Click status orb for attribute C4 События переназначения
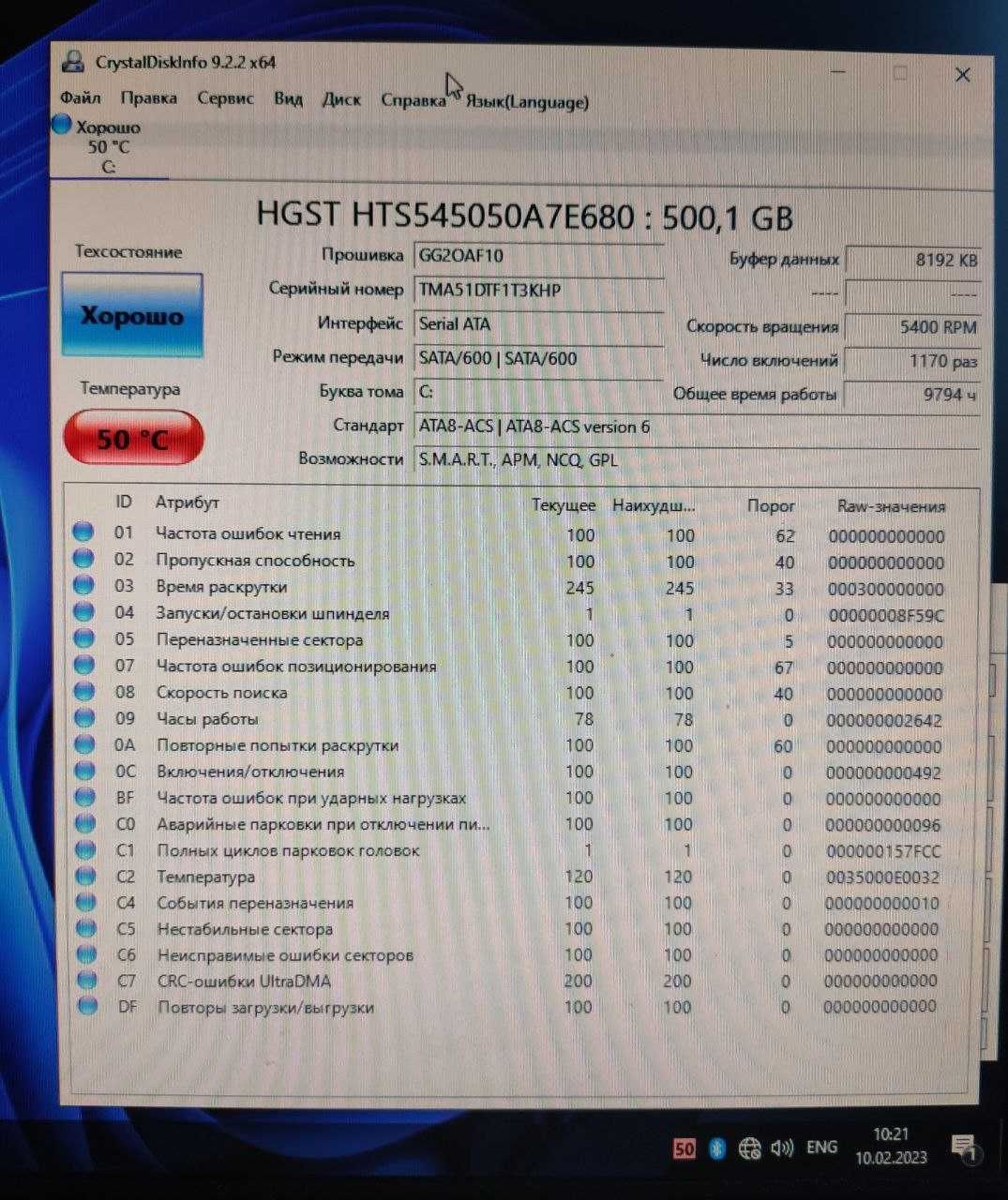1008x1200 pixels. click(86, 902)
